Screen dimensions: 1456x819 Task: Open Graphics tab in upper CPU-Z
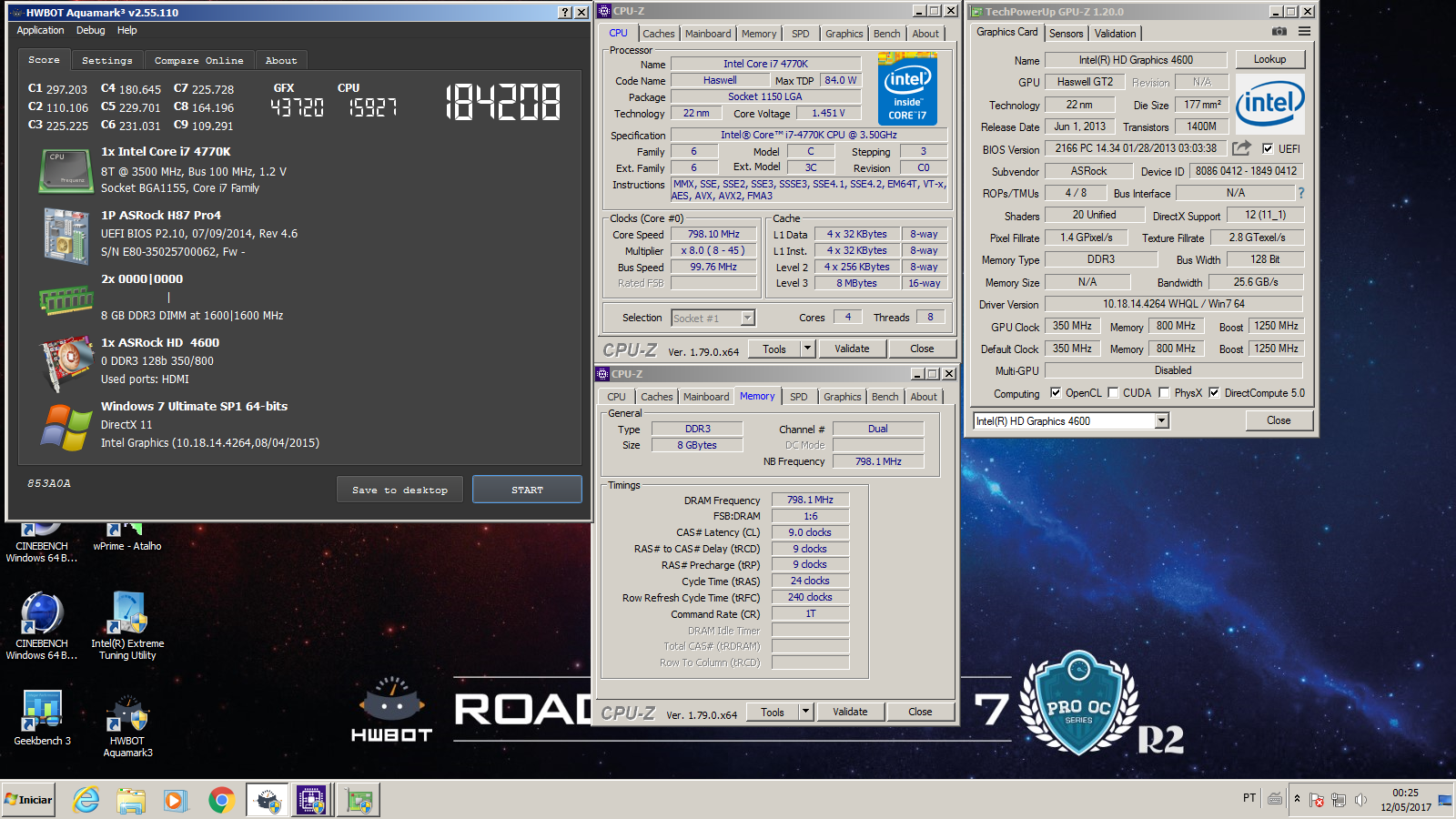coord(844,34)
